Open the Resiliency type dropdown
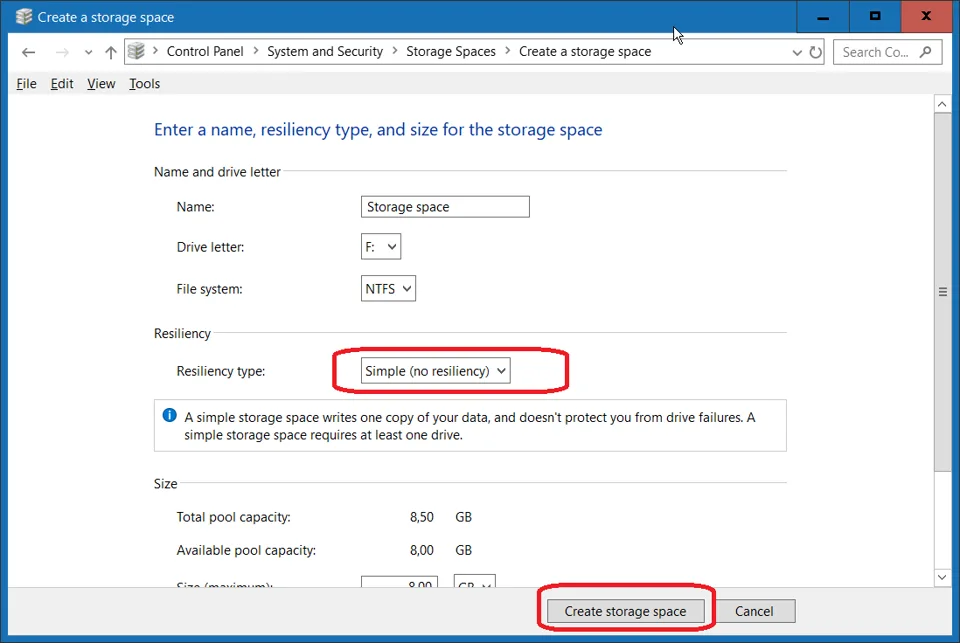The image size is (960, 643). [435, 371]
